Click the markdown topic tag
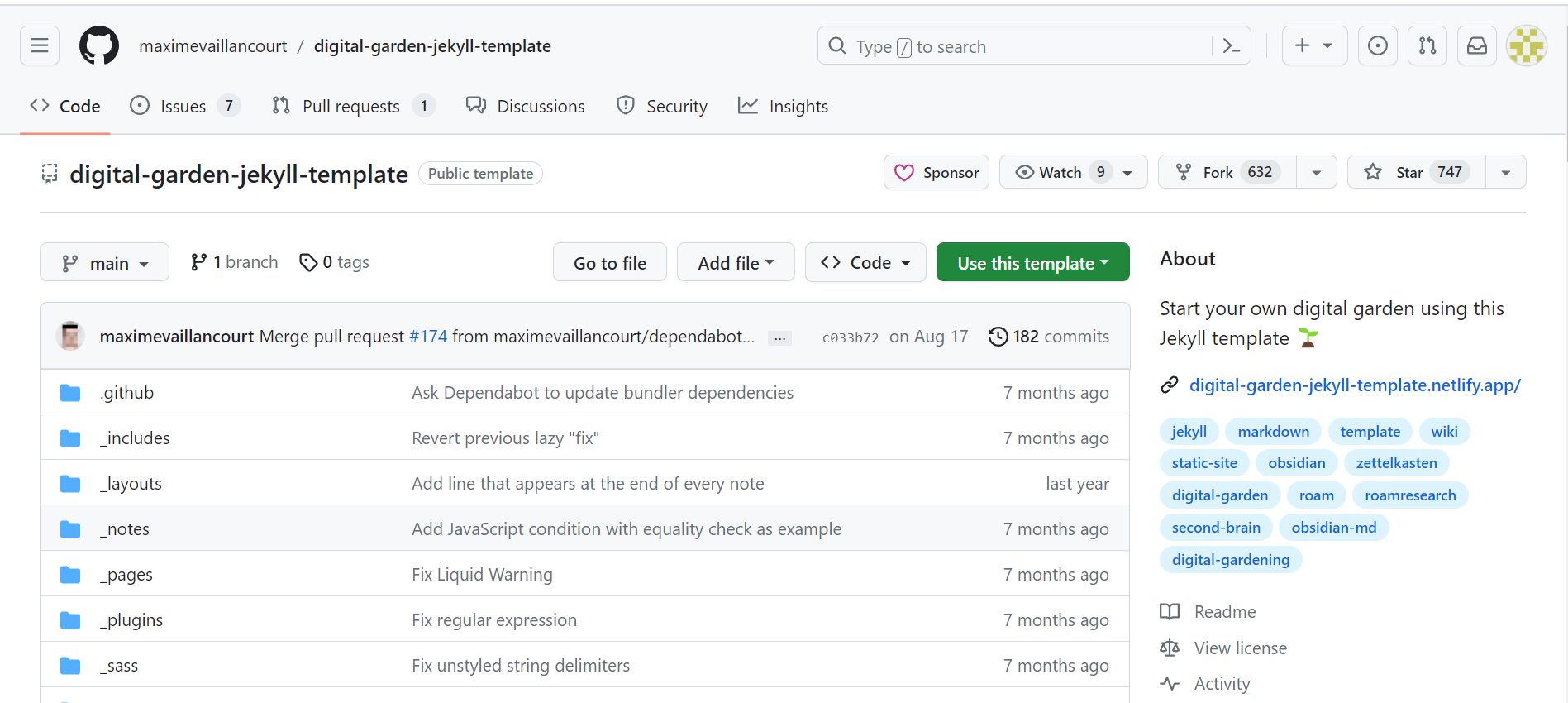 [x=1274, y=432]
